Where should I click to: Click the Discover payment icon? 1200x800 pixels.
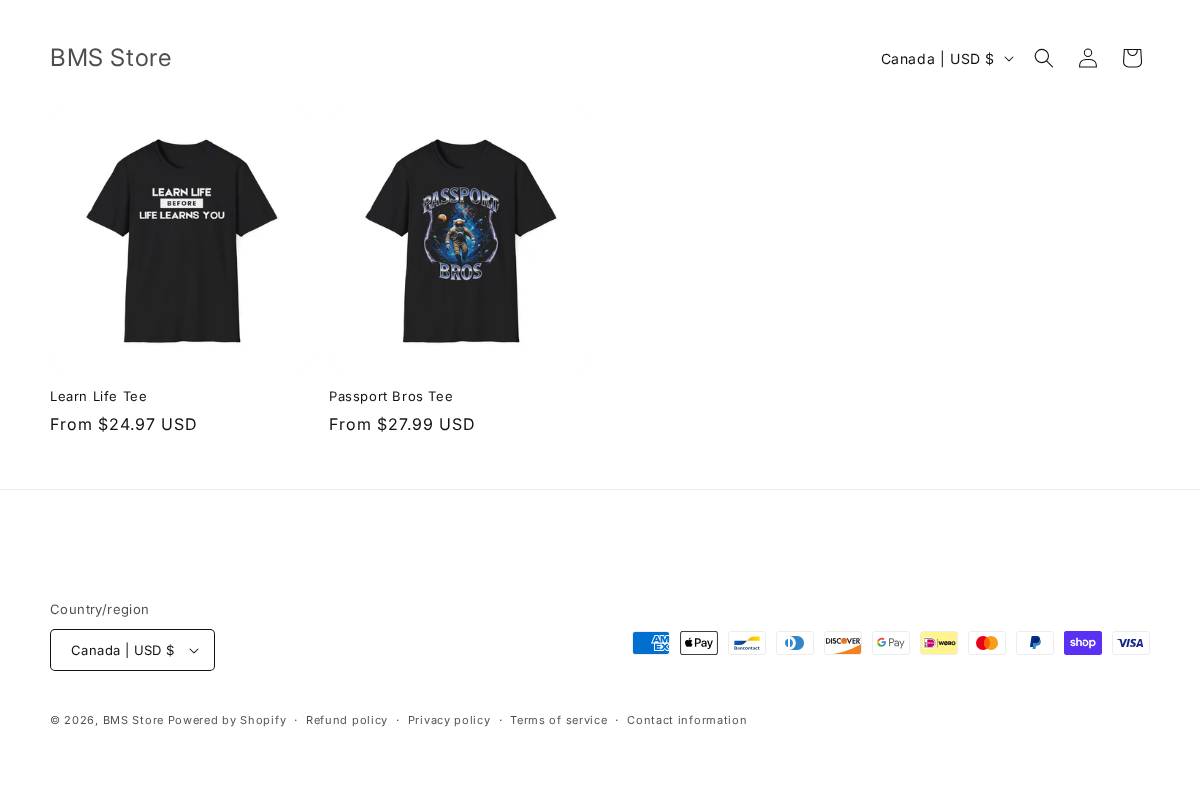click(x=843, y=643)
